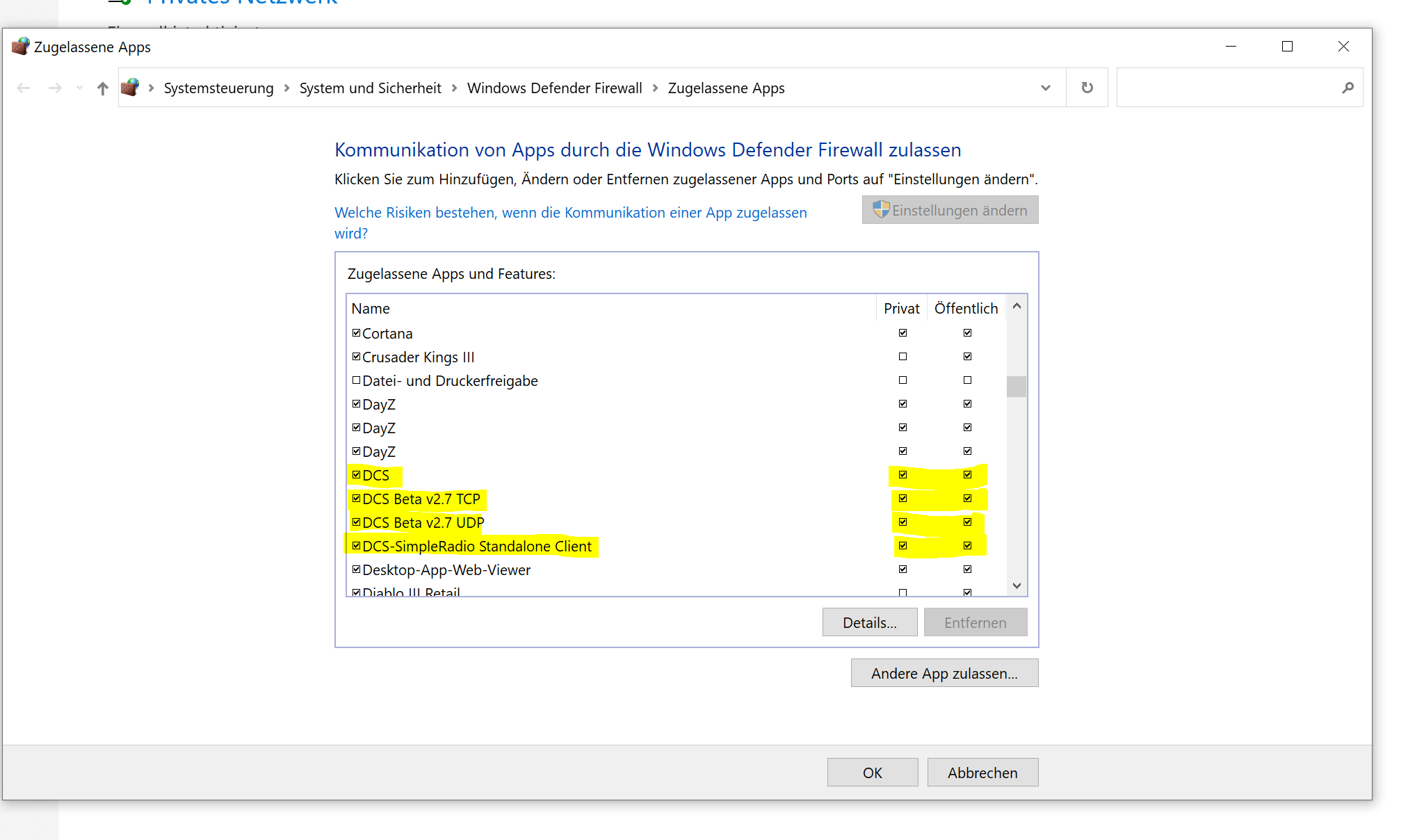Cancel with the Abbrechen button

click(982, 773)
